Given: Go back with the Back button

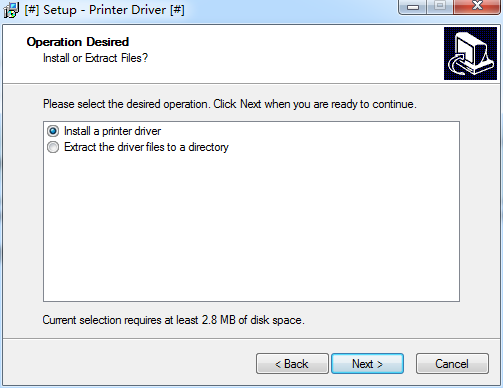Looking at the screenshot, I should coord(292,364).
